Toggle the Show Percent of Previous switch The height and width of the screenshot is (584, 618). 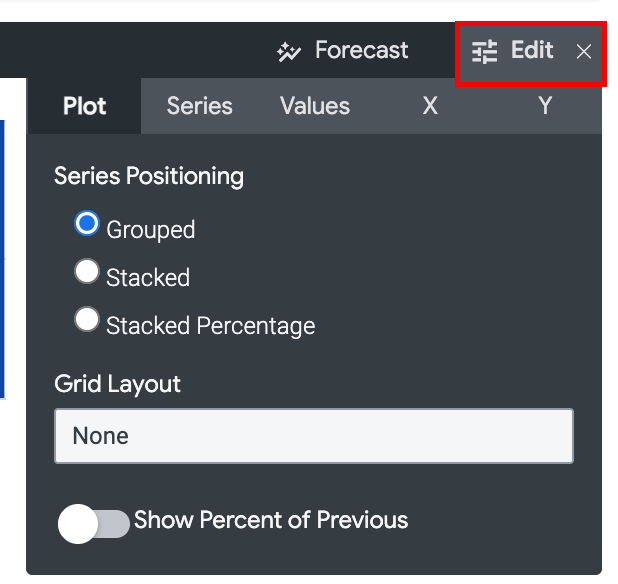click(94, 523)
